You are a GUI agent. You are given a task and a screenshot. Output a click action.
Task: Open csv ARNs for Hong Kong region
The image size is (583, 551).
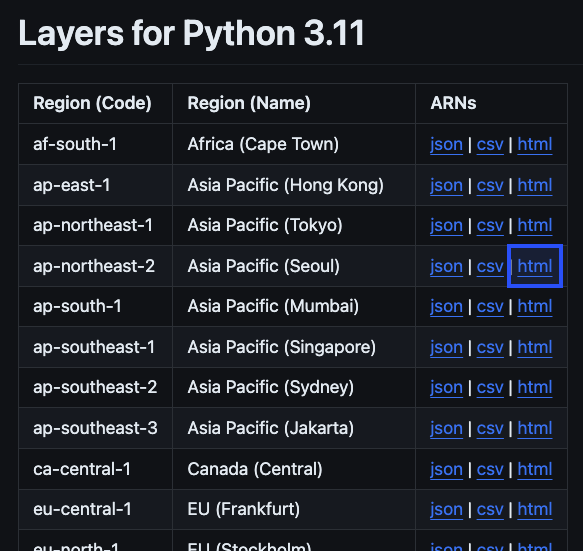click(x=490, y=185)
